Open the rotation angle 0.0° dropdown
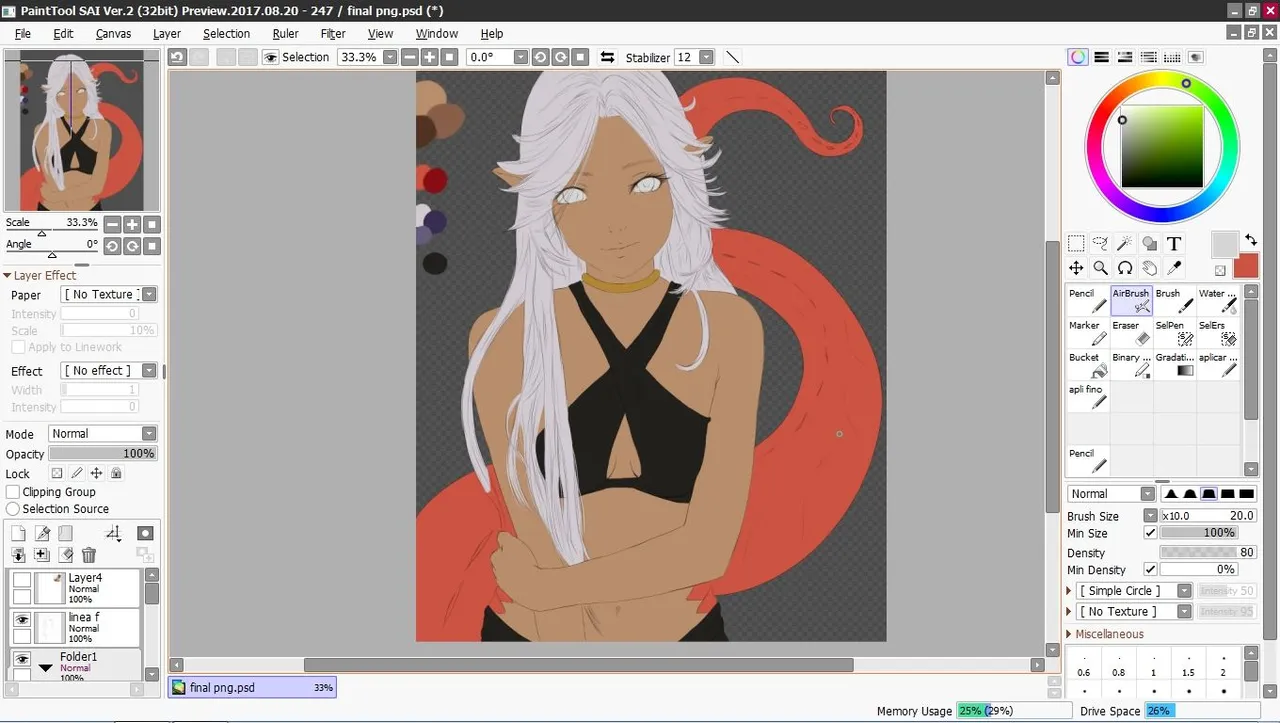The width and height of the screenshot is (1280, 723). coord(521,57)
